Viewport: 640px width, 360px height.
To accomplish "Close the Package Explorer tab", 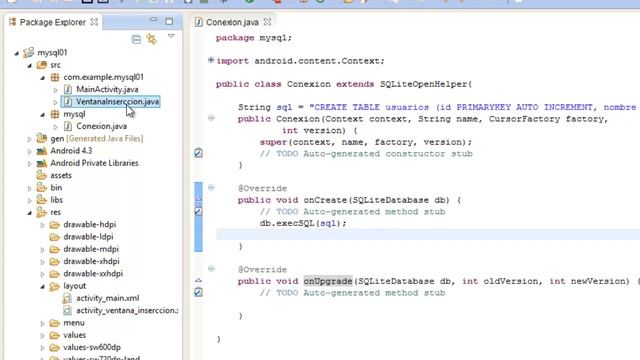I will click(x=94, y=22).
